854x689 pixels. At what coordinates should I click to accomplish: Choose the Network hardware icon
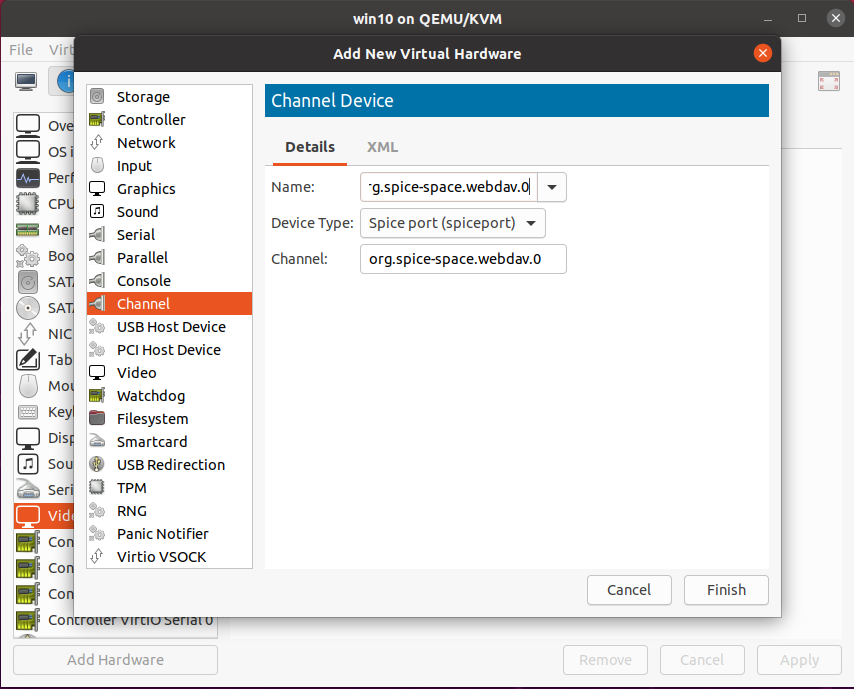click(x=97, y=142)
